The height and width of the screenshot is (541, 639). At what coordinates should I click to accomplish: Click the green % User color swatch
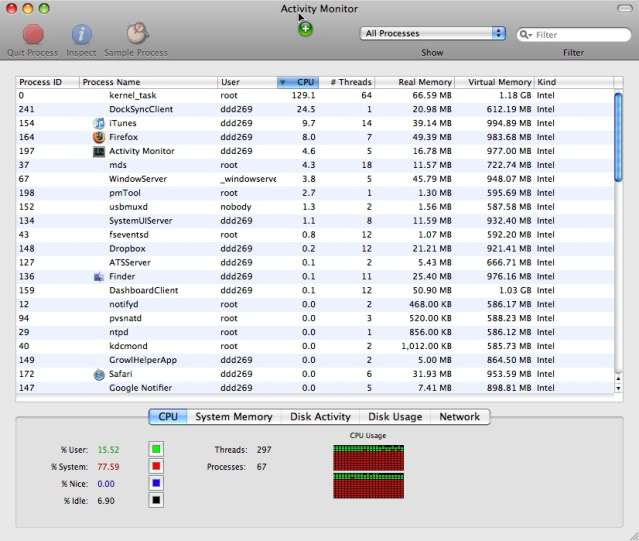156,449
